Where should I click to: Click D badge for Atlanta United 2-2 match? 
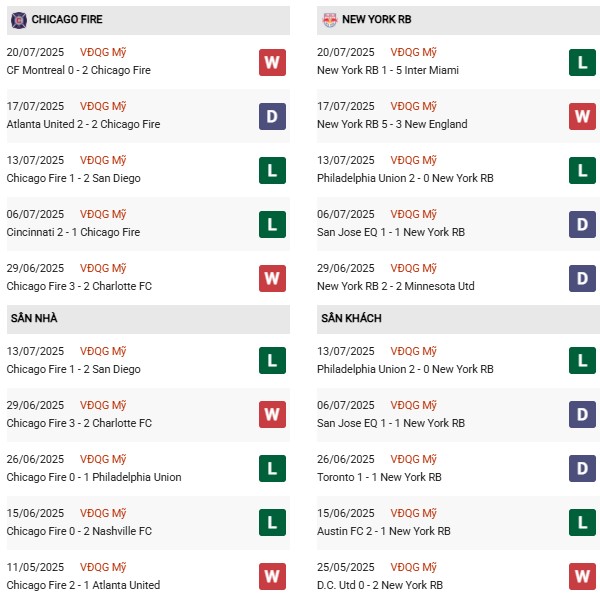[x=272, y=117]
